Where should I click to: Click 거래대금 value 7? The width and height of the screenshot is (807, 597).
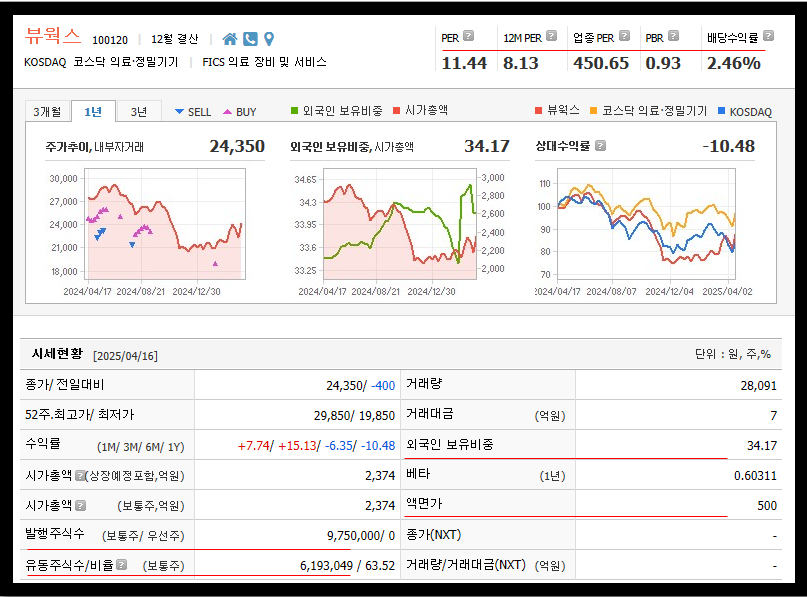click(773, 416)
